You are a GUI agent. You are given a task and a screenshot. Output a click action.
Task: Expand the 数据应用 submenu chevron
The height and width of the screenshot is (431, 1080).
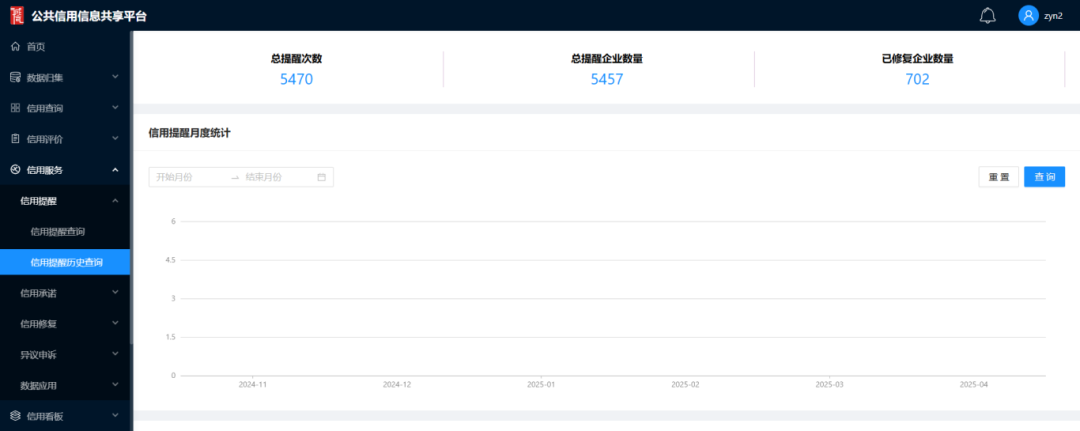[115, 384]
